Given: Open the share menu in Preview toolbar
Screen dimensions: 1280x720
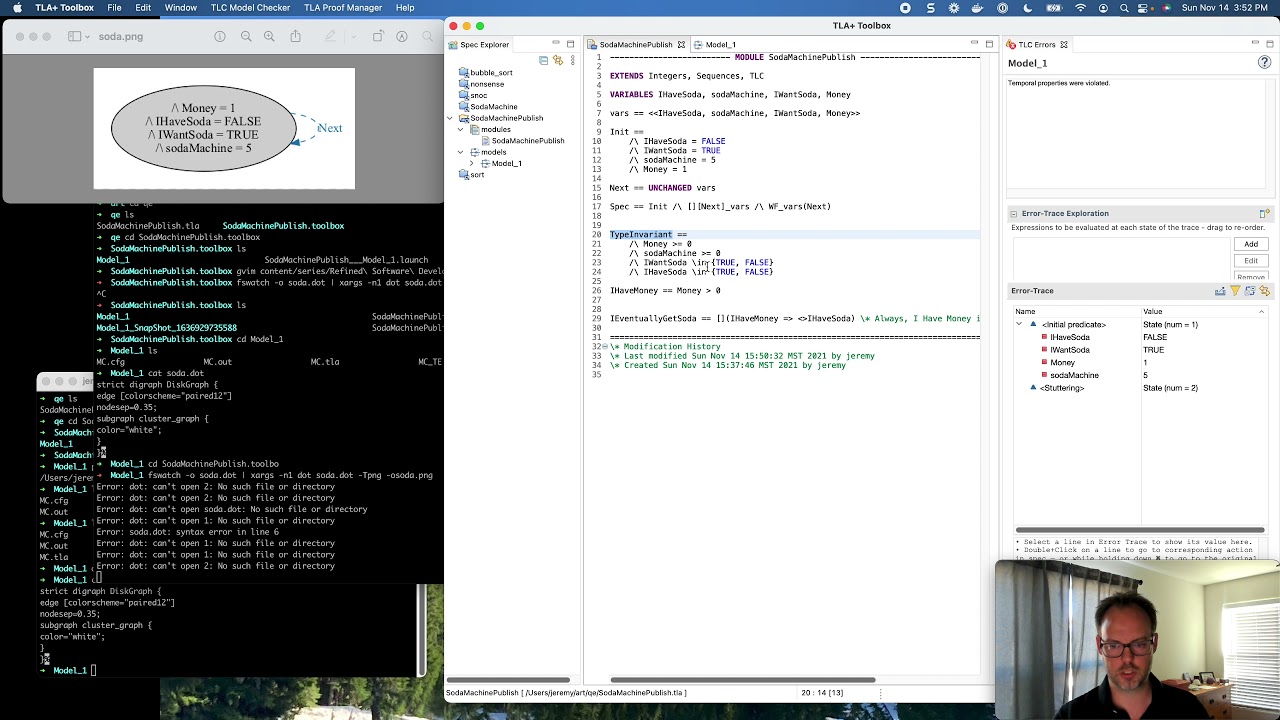Looking at the screenshot, I should [x=295, y=37].
